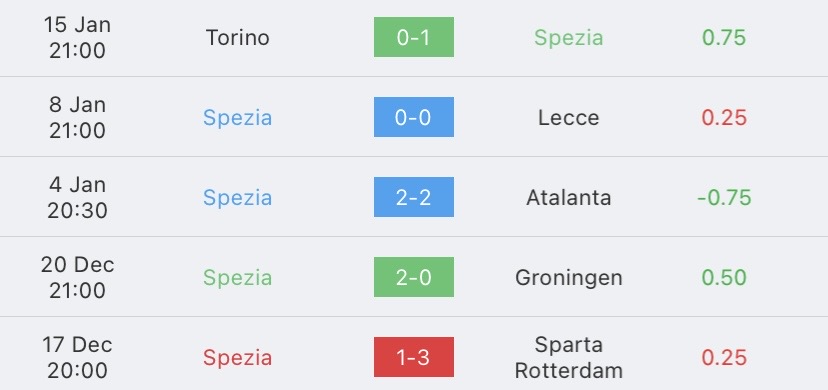Open green Spezia in Groningen match
The image size is (828, 390).
[238, 278]
